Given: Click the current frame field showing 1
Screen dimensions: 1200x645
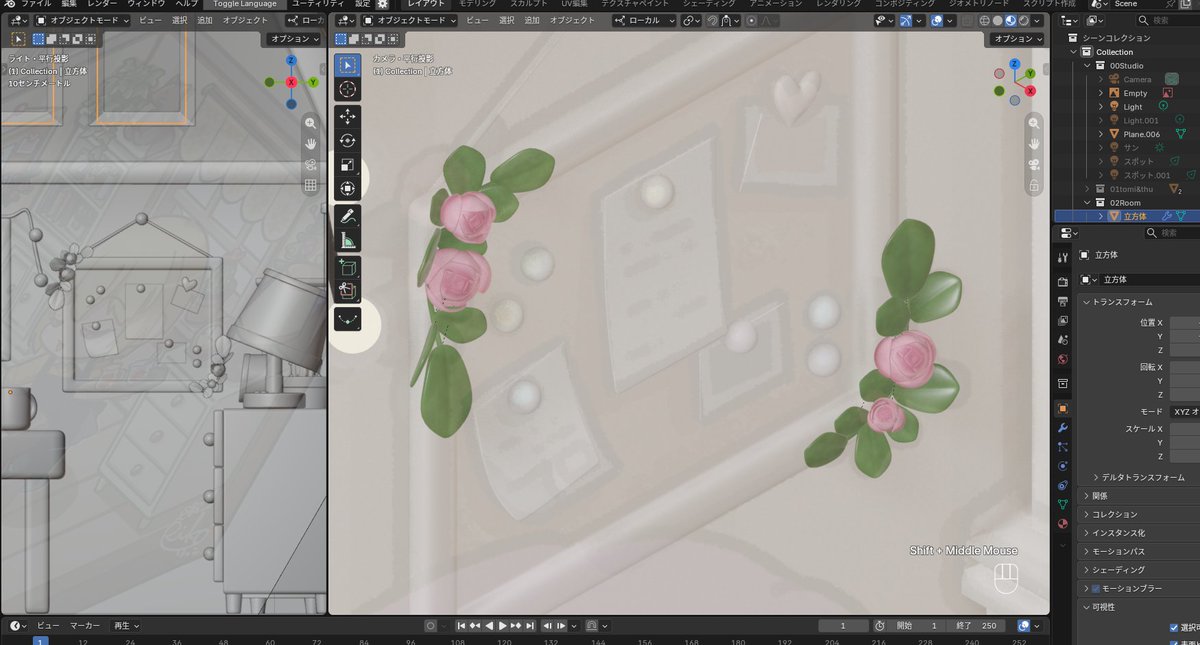Looking at the screenshot, I should click(842, 625).
